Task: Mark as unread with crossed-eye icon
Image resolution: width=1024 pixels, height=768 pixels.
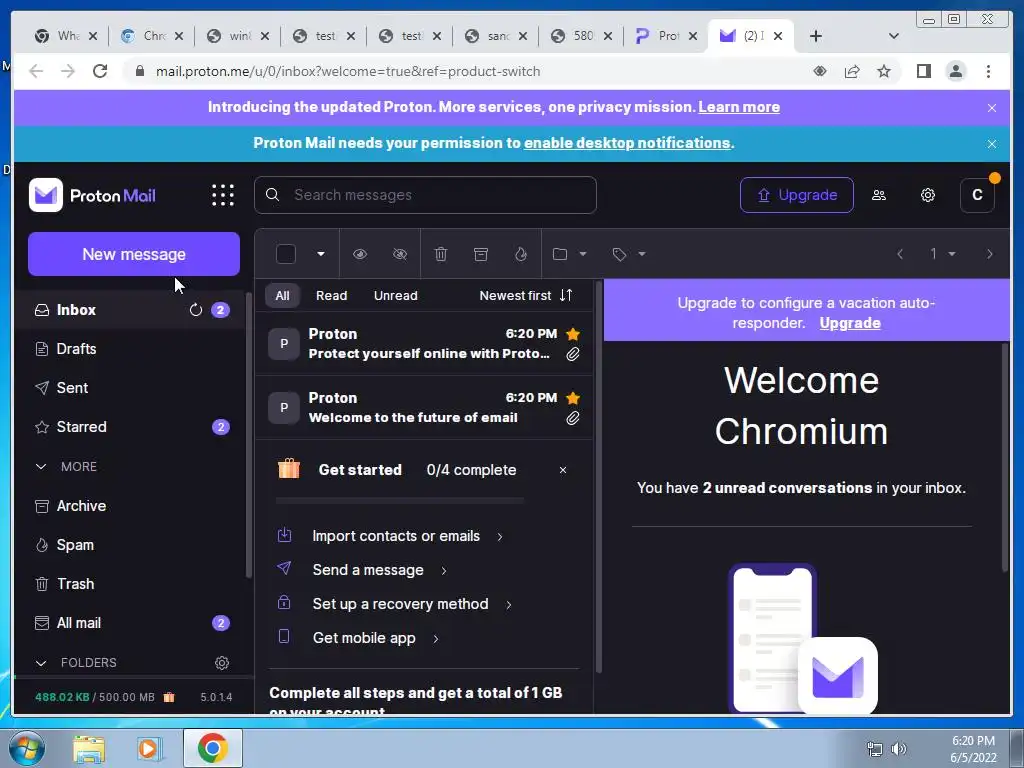Action: point(400,254)
